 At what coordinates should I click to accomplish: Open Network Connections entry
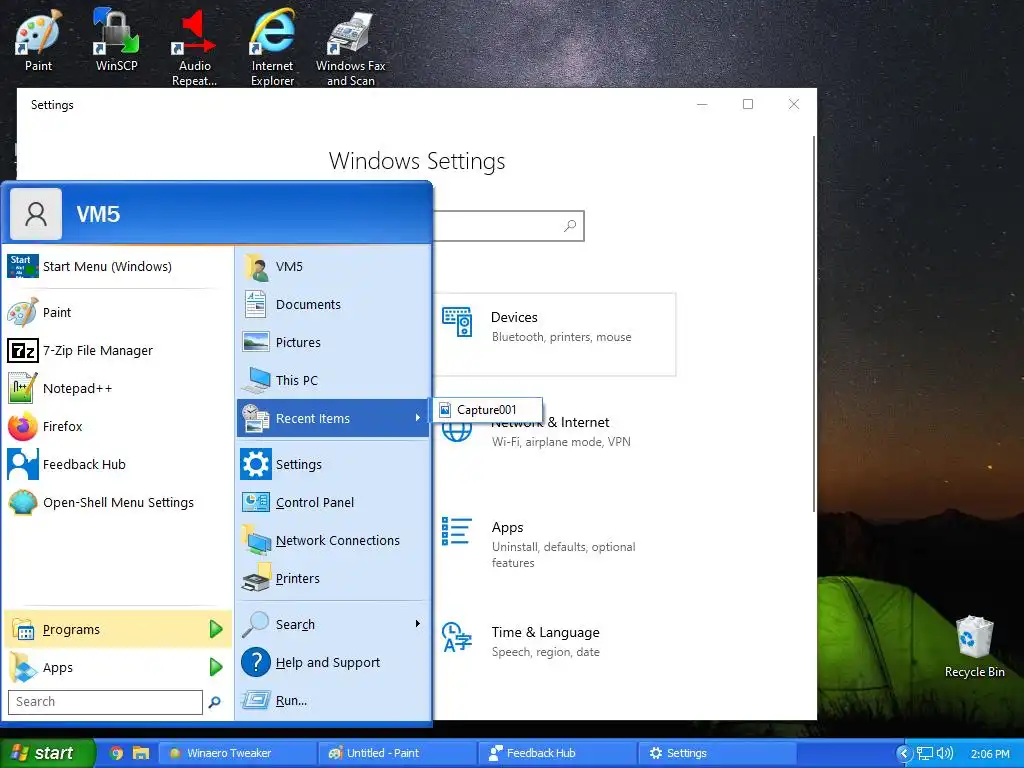pyautogui.click(x=333, y=540)
